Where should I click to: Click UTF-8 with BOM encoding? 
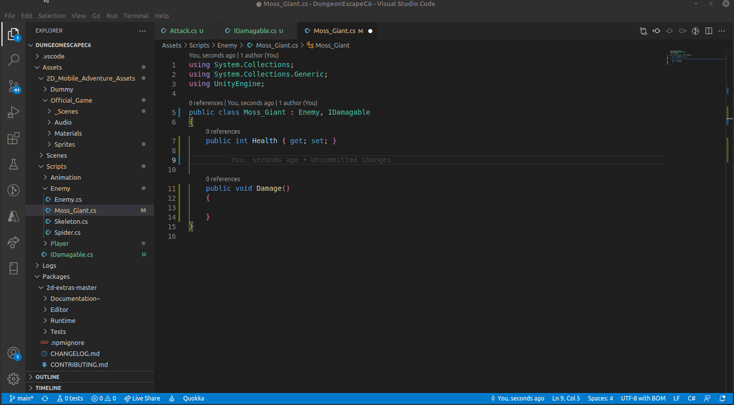(x=643, y=398)
